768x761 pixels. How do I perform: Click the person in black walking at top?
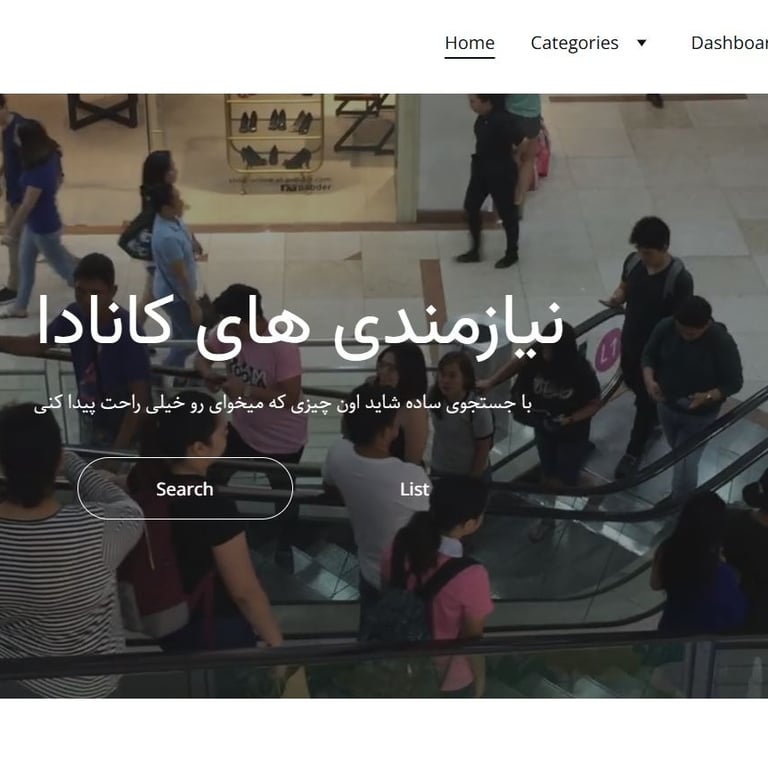tap(492, 179)
